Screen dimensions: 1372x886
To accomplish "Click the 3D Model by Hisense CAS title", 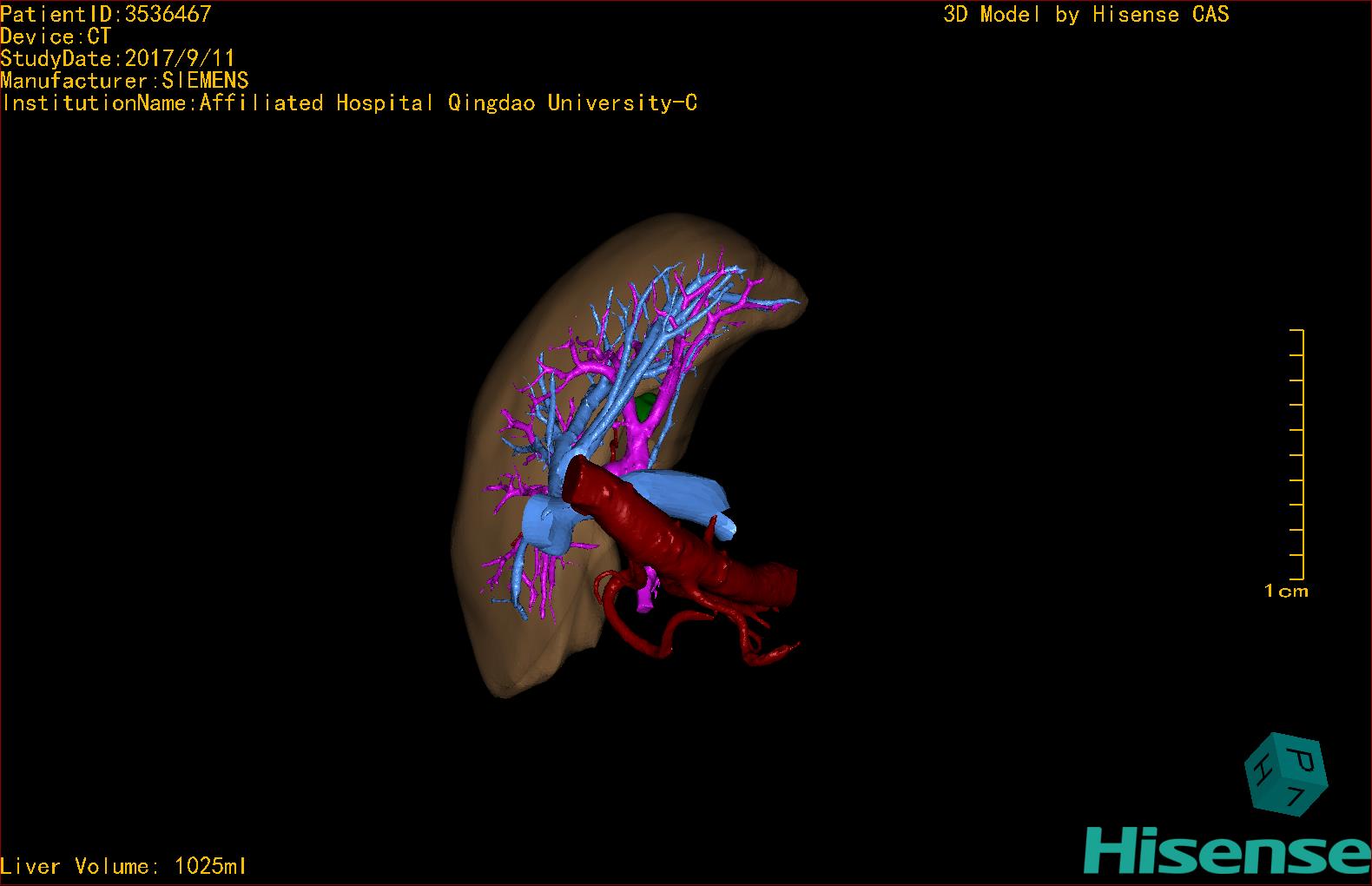I will coord(1085,14).
